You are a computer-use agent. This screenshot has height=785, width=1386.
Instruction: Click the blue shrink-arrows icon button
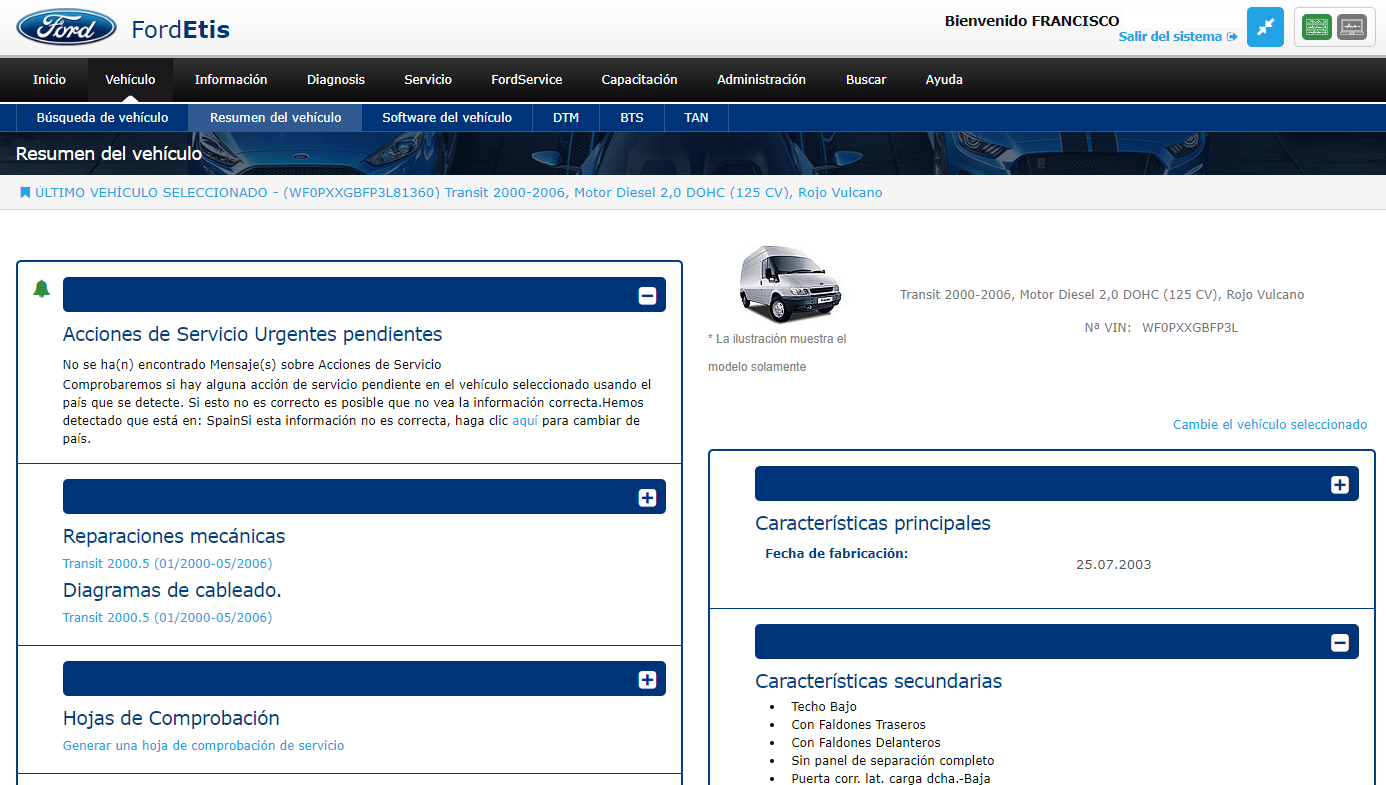click(x=1265, y=27)
